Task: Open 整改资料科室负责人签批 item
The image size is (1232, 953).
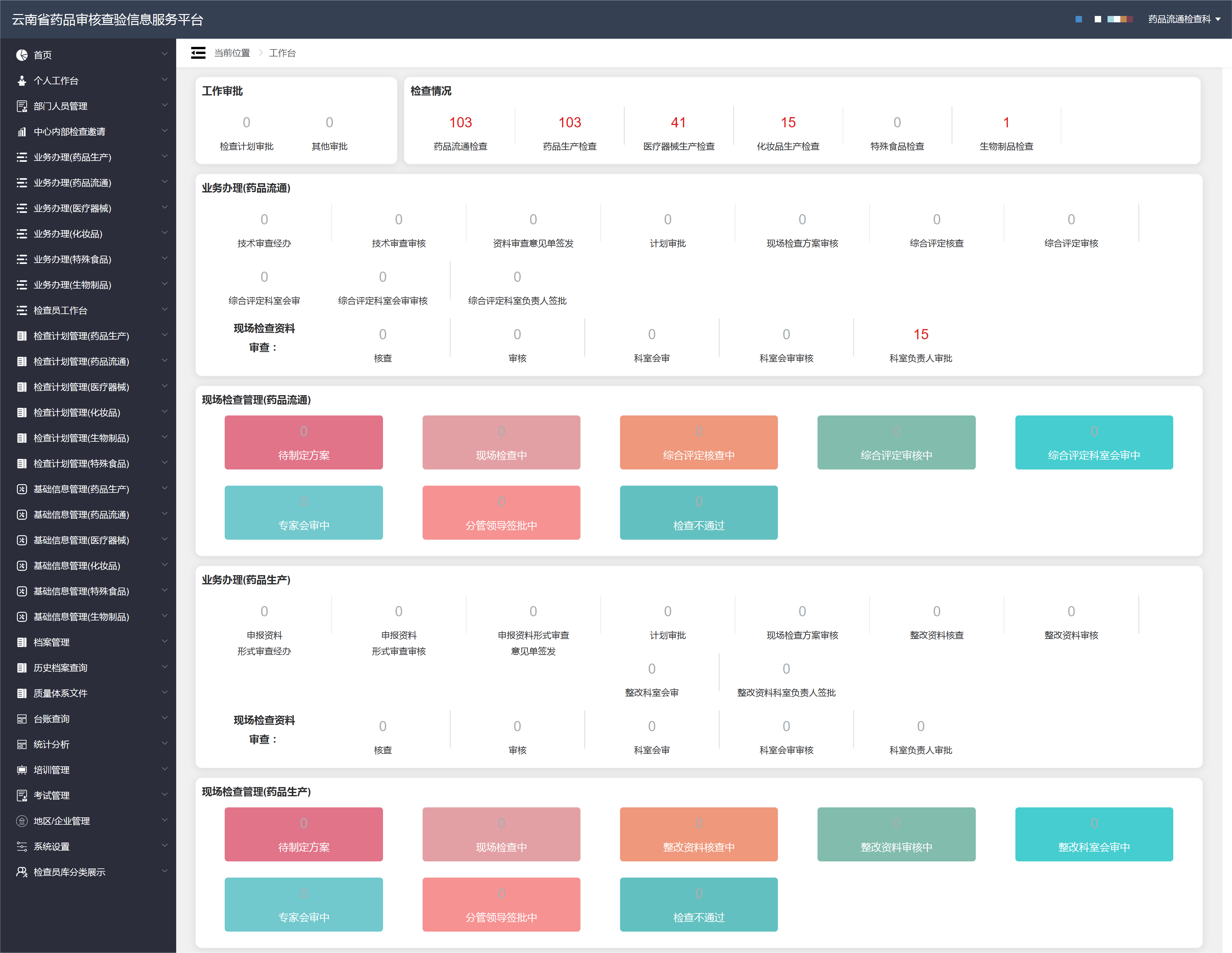Action: [x=786, y=680]
